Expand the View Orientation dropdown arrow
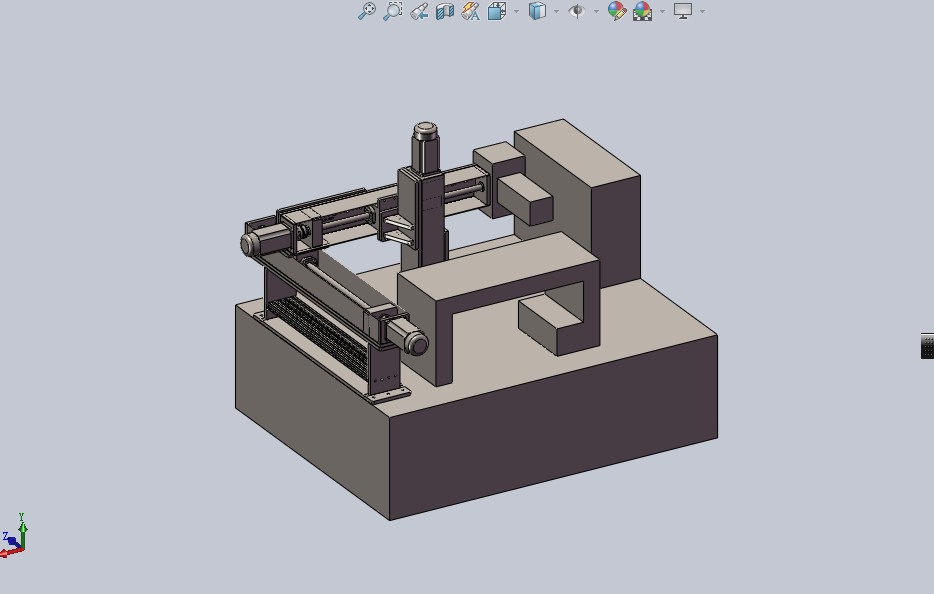 pyautogui.click(x=516, y=11)
